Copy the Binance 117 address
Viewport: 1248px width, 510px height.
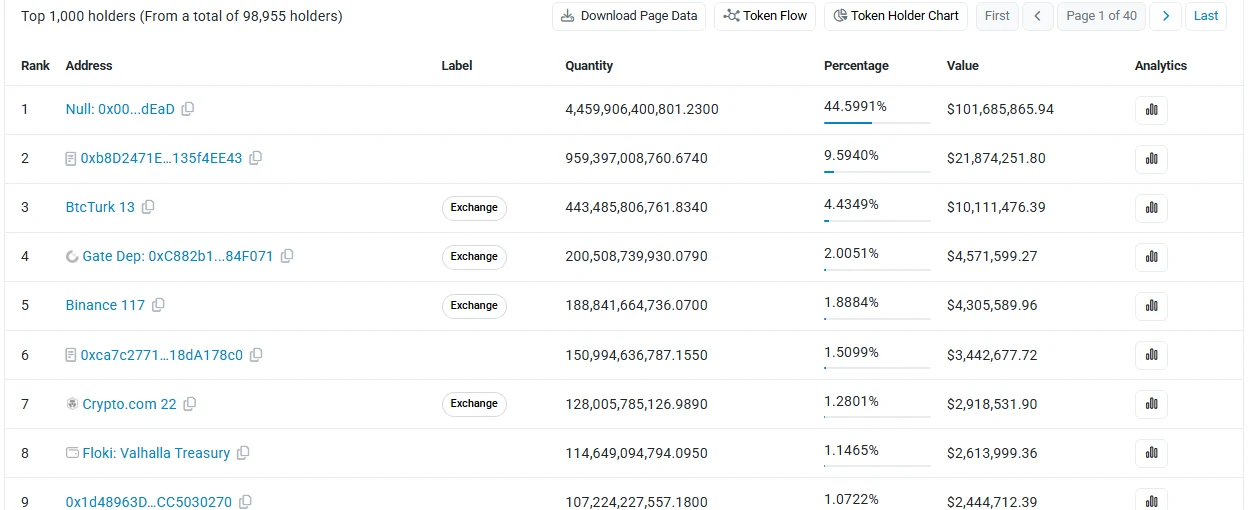click(158, 305)
